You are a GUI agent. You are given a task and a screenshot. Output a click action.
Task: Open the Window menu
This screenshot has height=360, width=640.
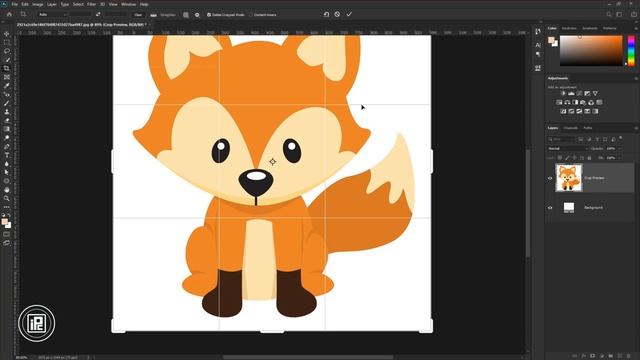pyautogui.click(x=128, y=4)
